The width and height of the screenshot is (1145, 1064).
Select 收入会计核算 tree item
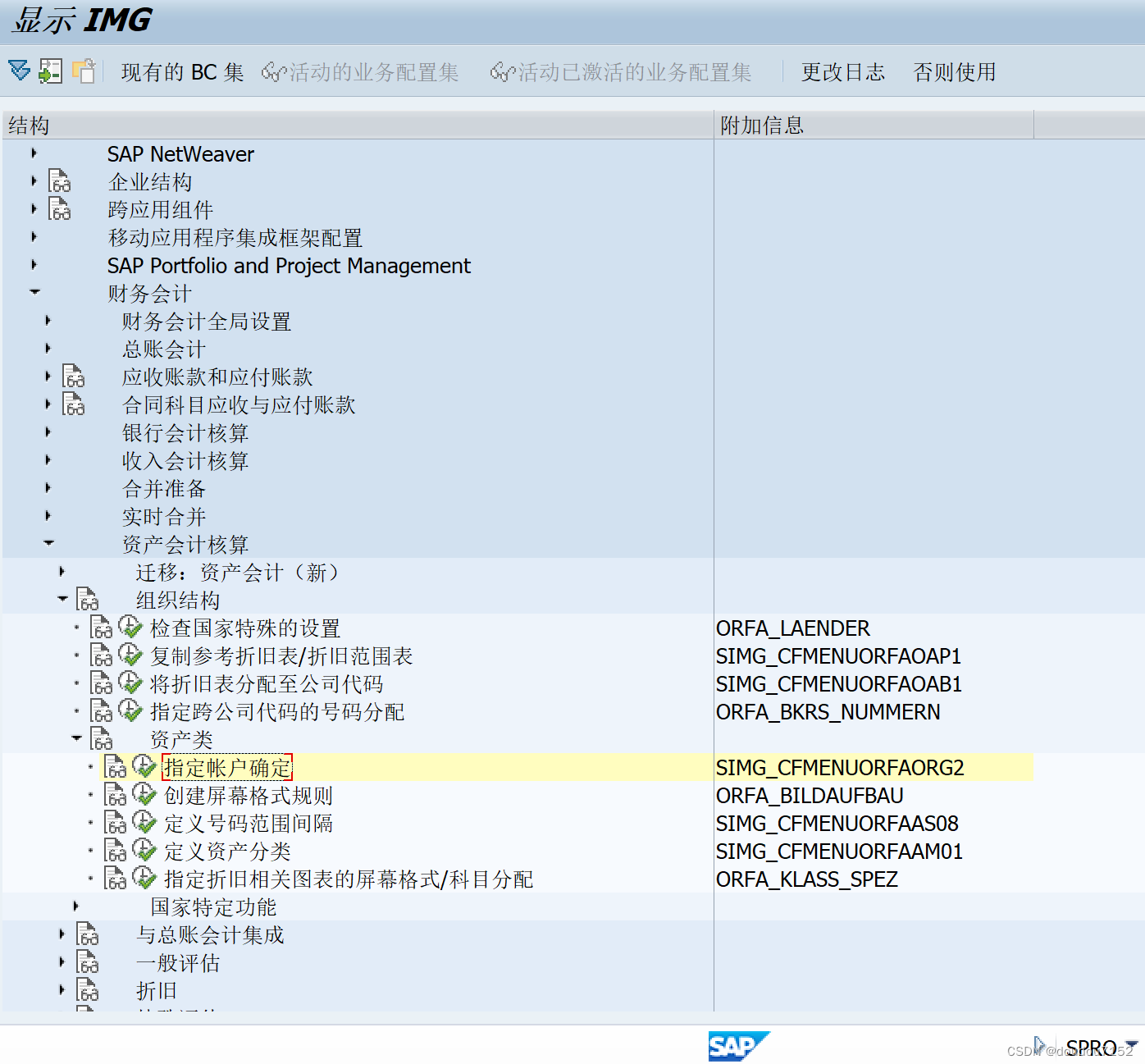[185, 461]
